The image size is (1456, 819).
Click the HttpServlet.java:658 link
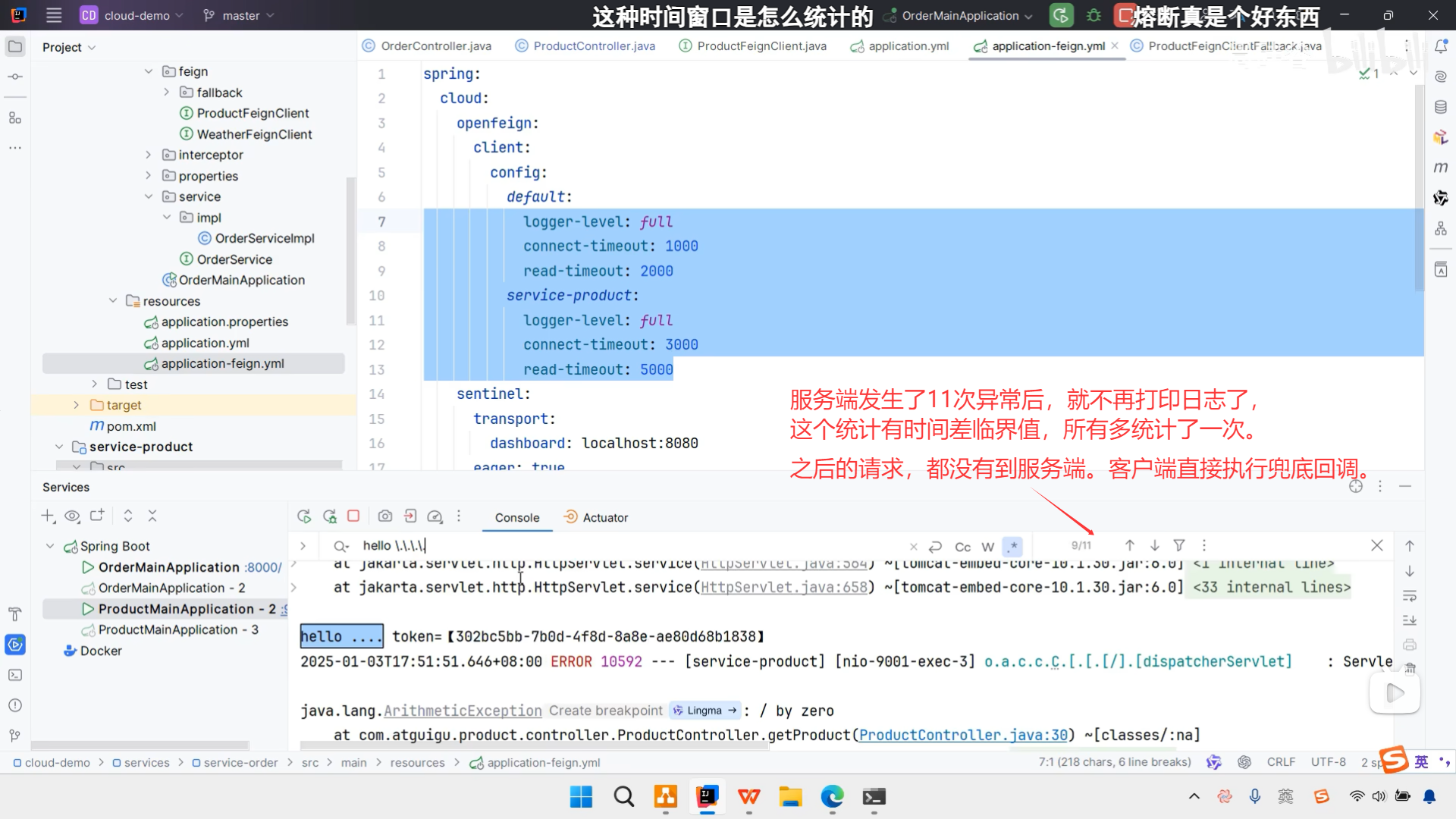click(784, 587)
